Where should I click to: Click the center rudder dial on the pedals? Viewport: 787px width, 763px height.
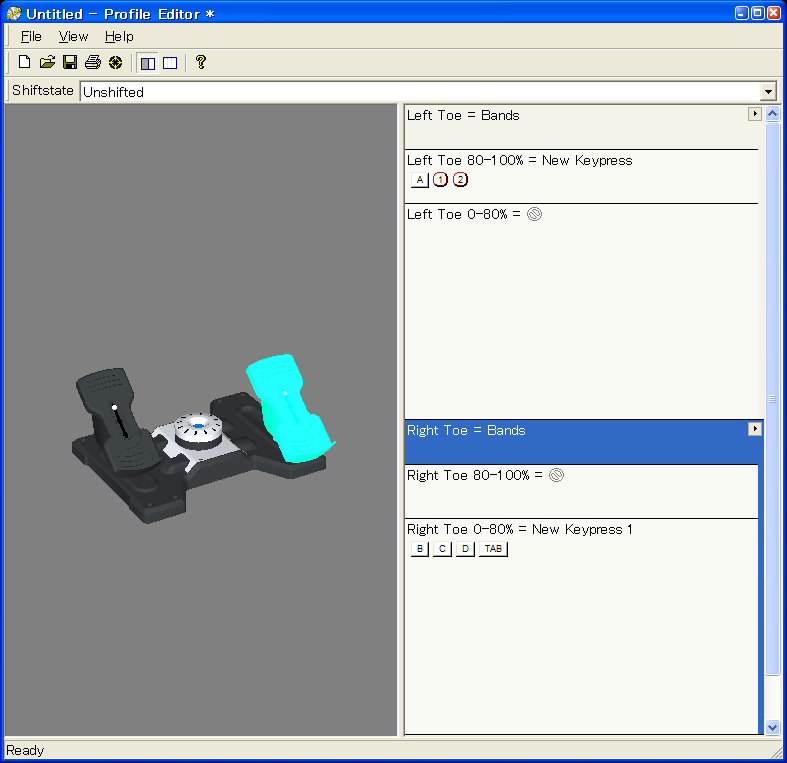(198, 430)
